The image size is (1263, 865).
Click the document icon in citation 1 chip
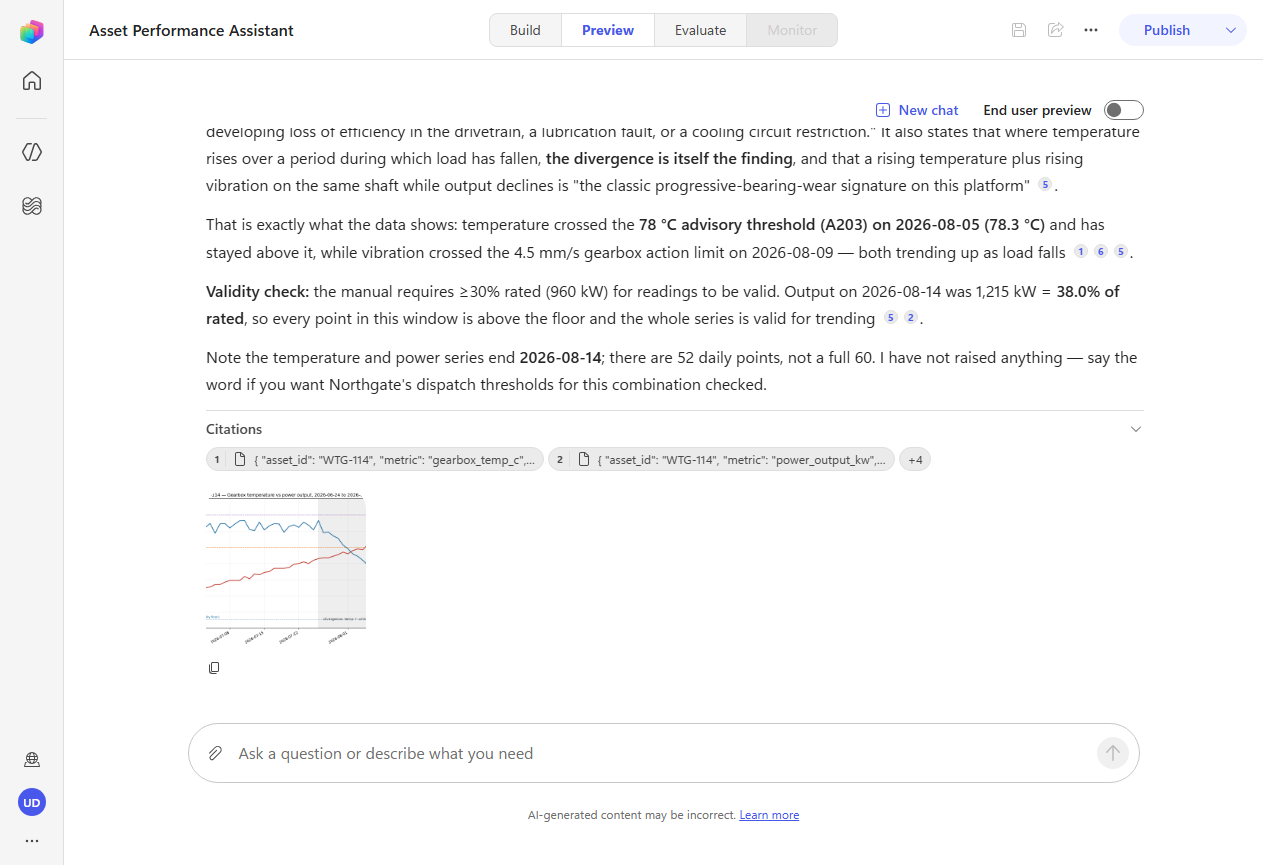tap(239, 460)
